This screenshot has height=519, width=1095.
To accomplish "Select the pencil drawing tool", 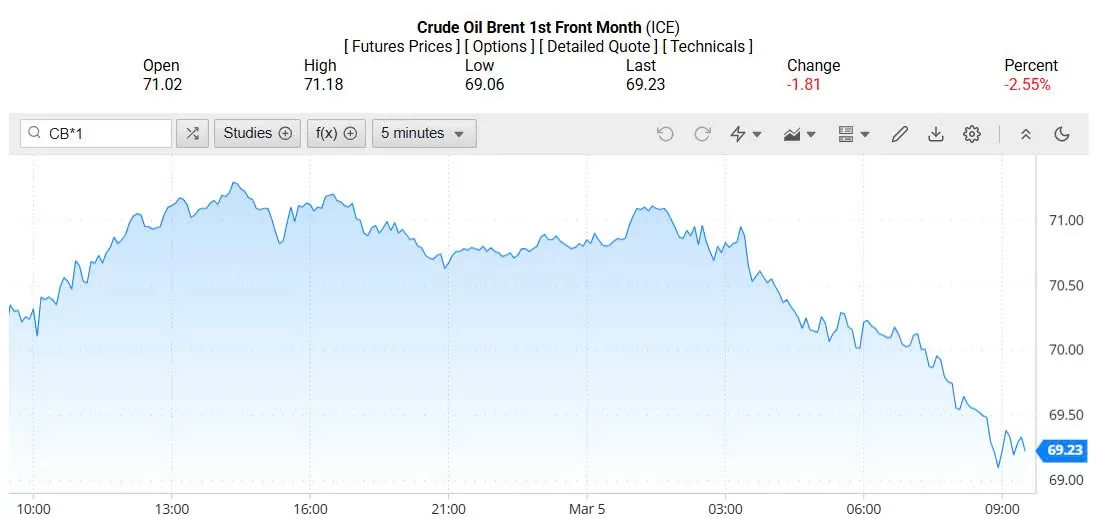I will (x=899, y=134).
